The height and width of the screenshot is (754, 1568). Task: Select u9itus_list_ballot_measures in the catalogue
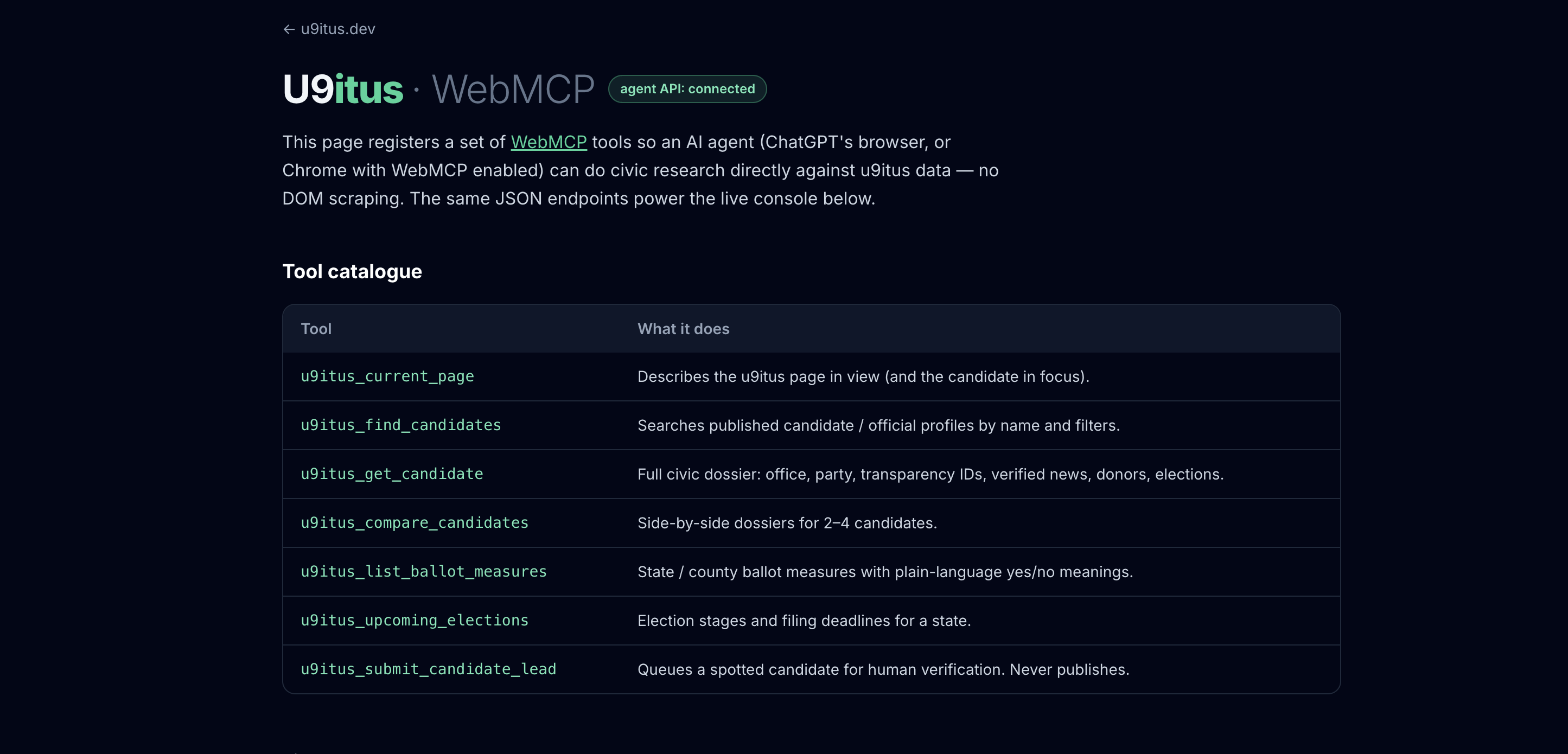[x=424, y=571]
